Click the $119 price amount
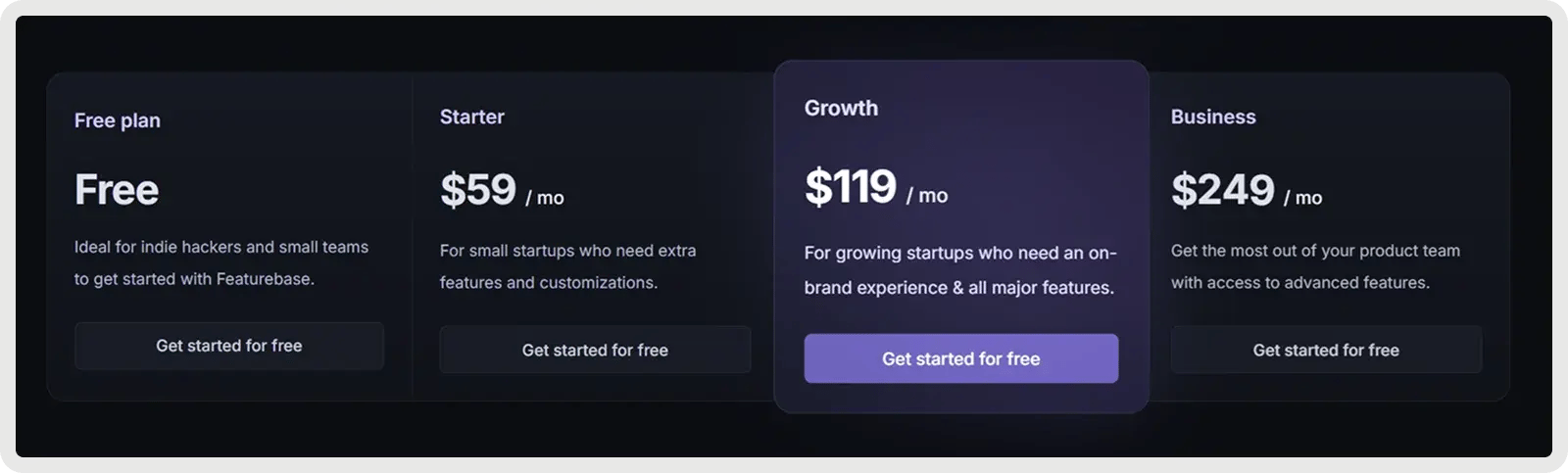 (851, 186)
